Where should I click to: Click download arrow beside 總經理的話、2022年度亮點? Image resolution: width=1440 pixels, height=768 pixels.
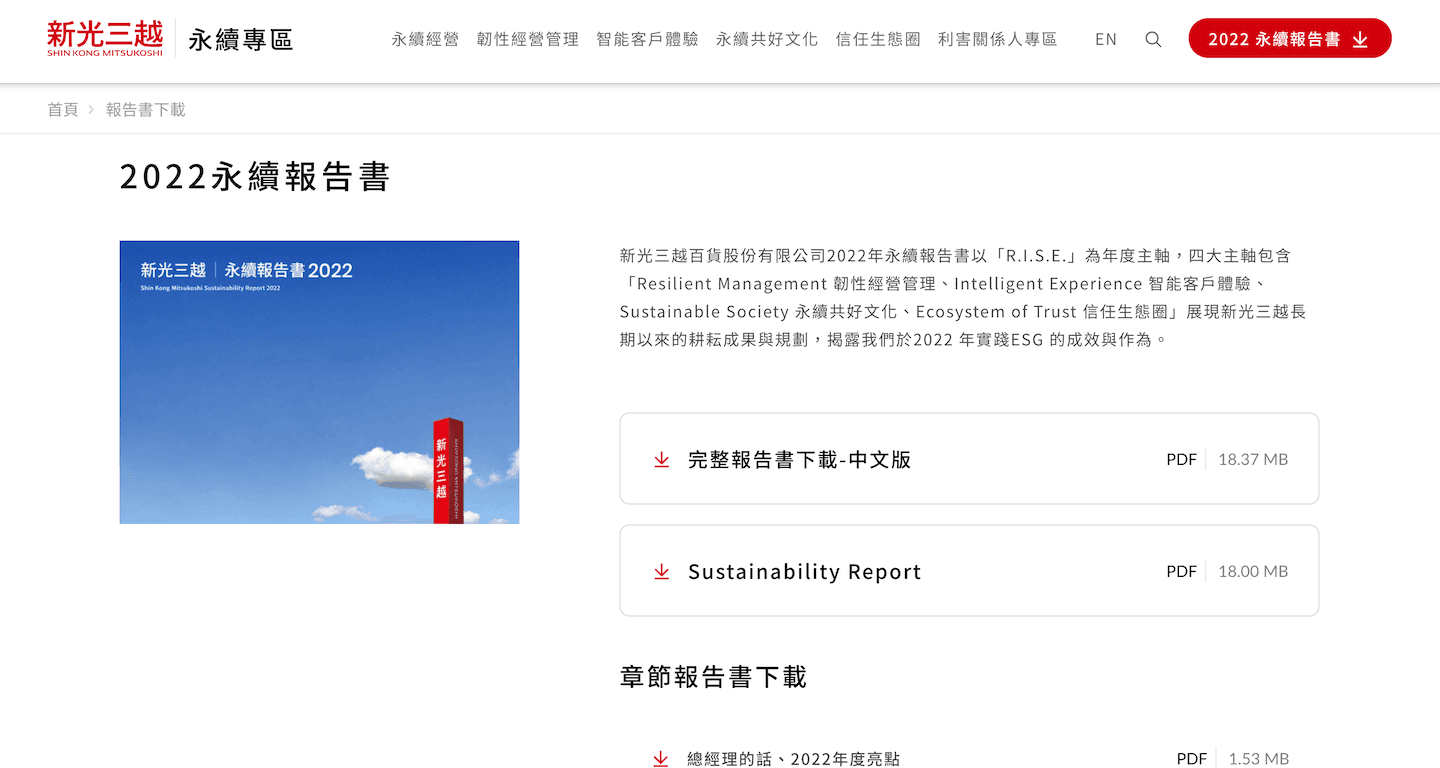click(x=661, y=759)
